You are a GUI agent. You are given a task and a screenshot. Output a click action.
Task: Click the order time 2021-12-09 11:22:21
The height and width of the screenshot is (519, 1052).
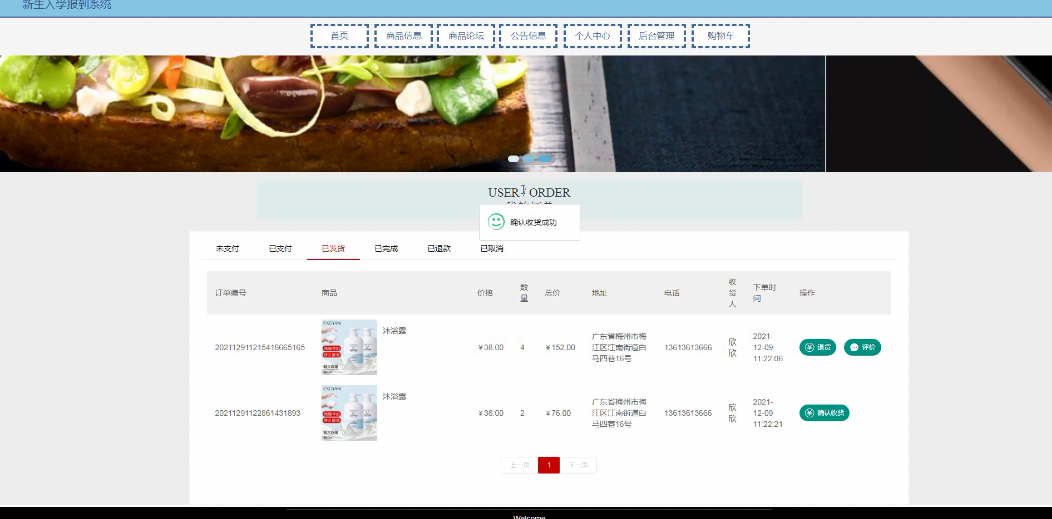click(x=768, y=413)
